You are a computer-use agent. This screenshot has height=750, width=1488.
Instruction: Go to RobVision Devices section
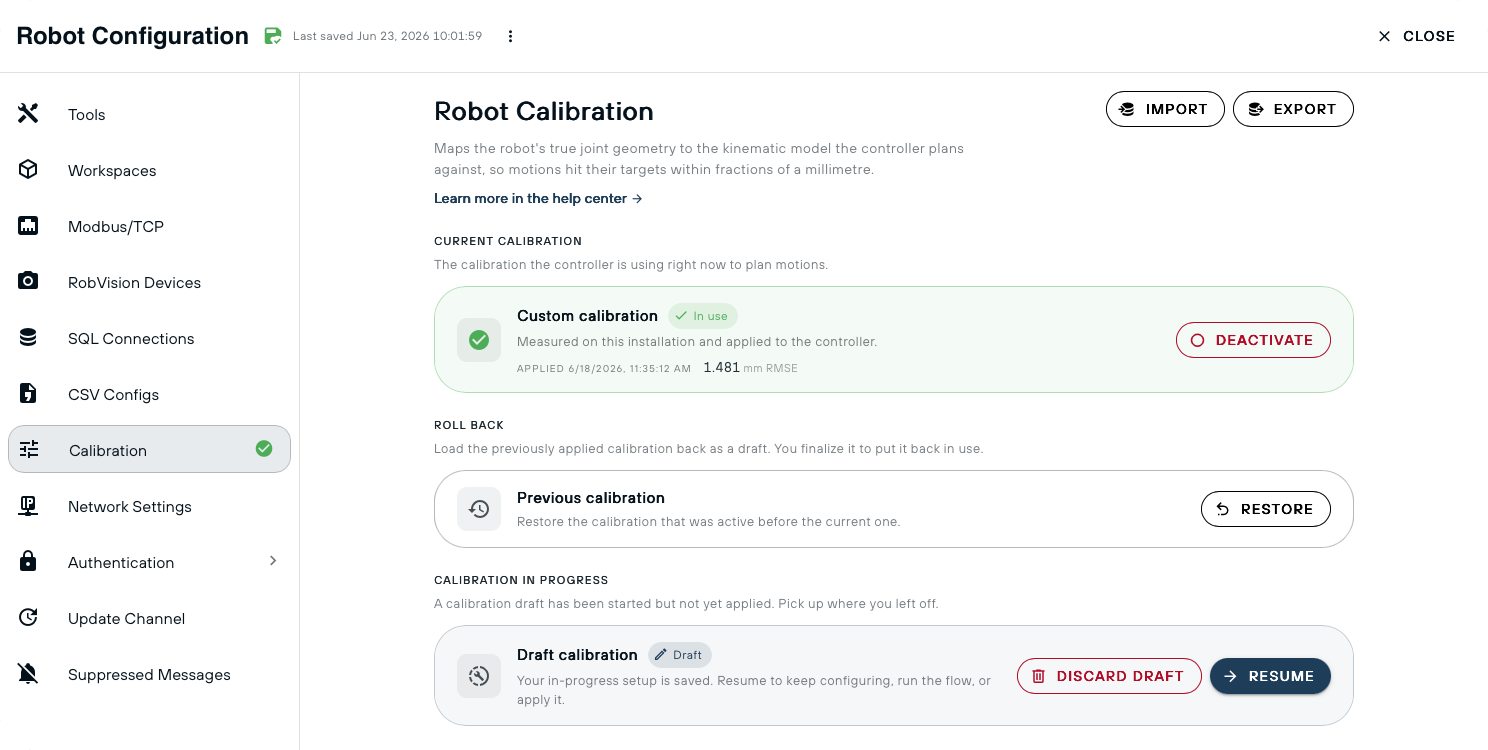click(150, 282)
